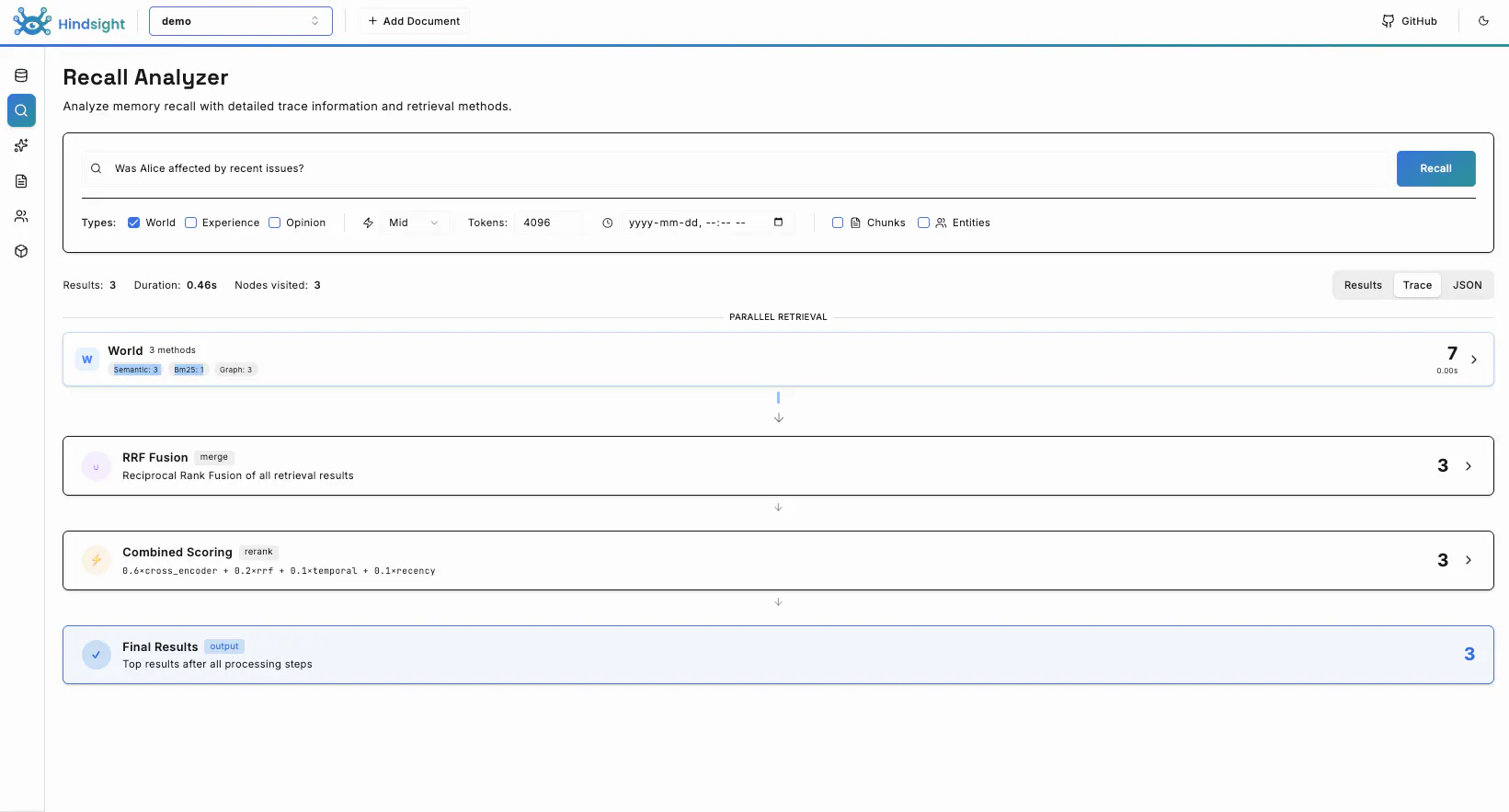
Task: Switch to the JSON tab
Action: tap(1468, 285)
